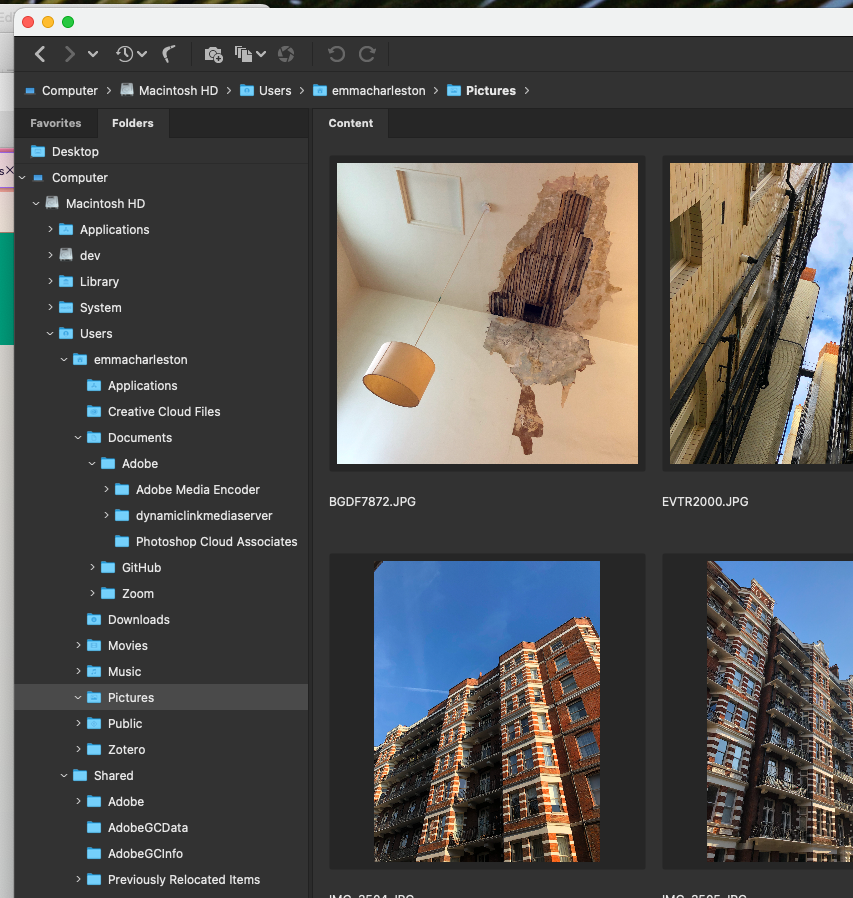Open the chevron after Users in path bar
Viewport: 853px width, 898px height.
[302, 90]
